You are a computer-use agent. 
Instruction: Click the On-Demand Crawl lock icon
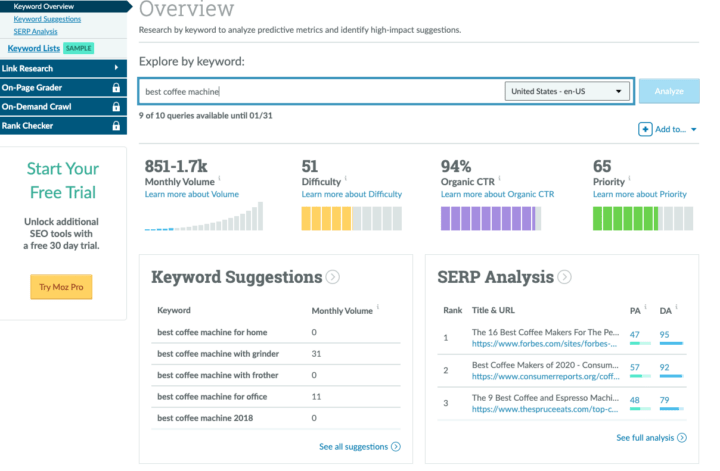116,107
